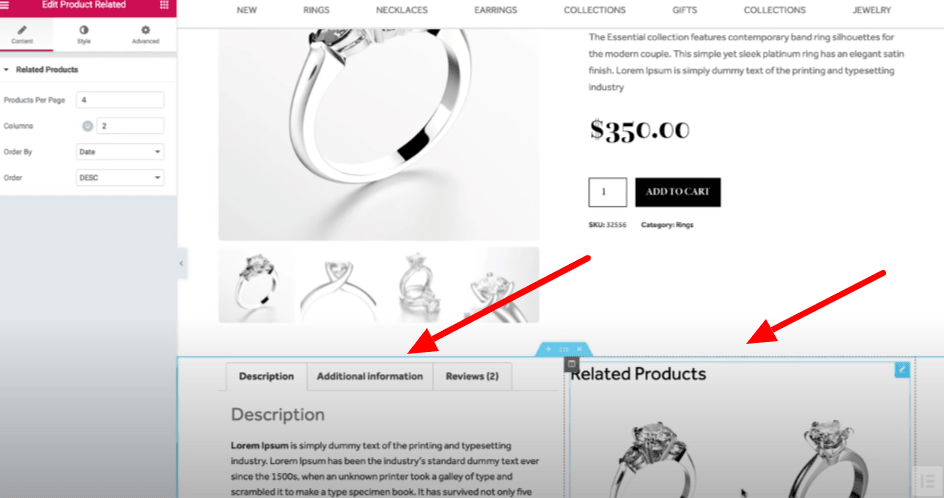Switch to the Advanced tab
The height and width of the screenshot is (498, 944).
(146, 35)
